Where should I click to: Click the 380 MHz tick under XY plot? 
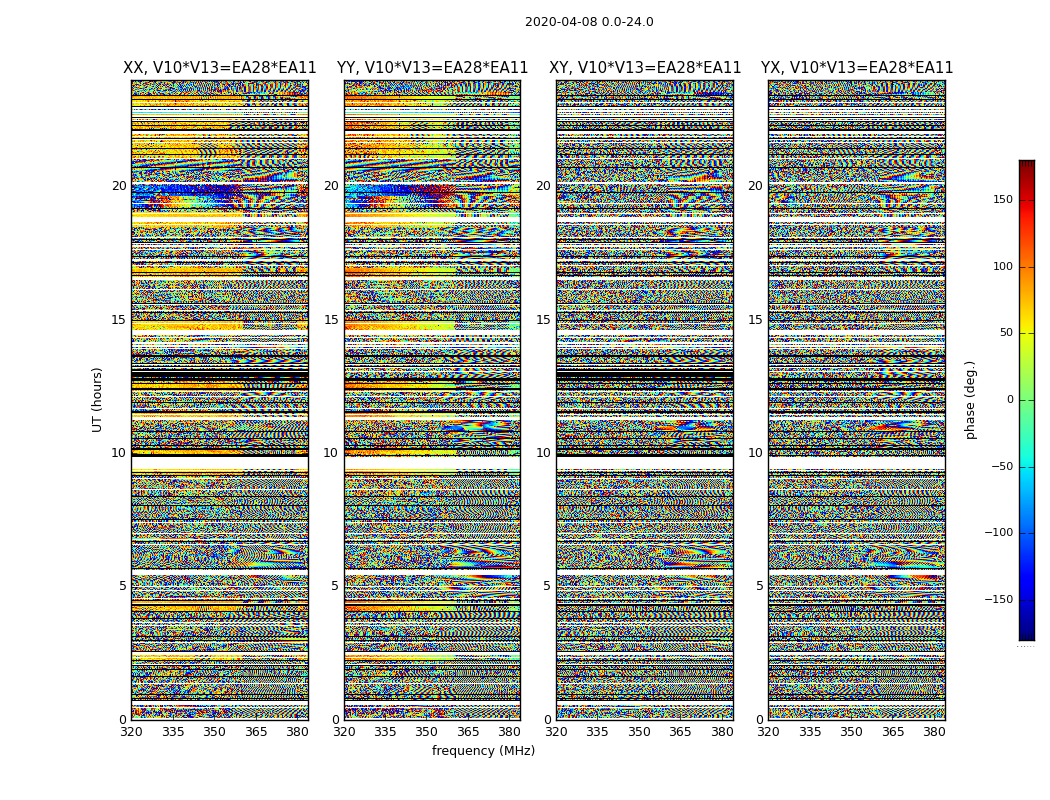722,732
